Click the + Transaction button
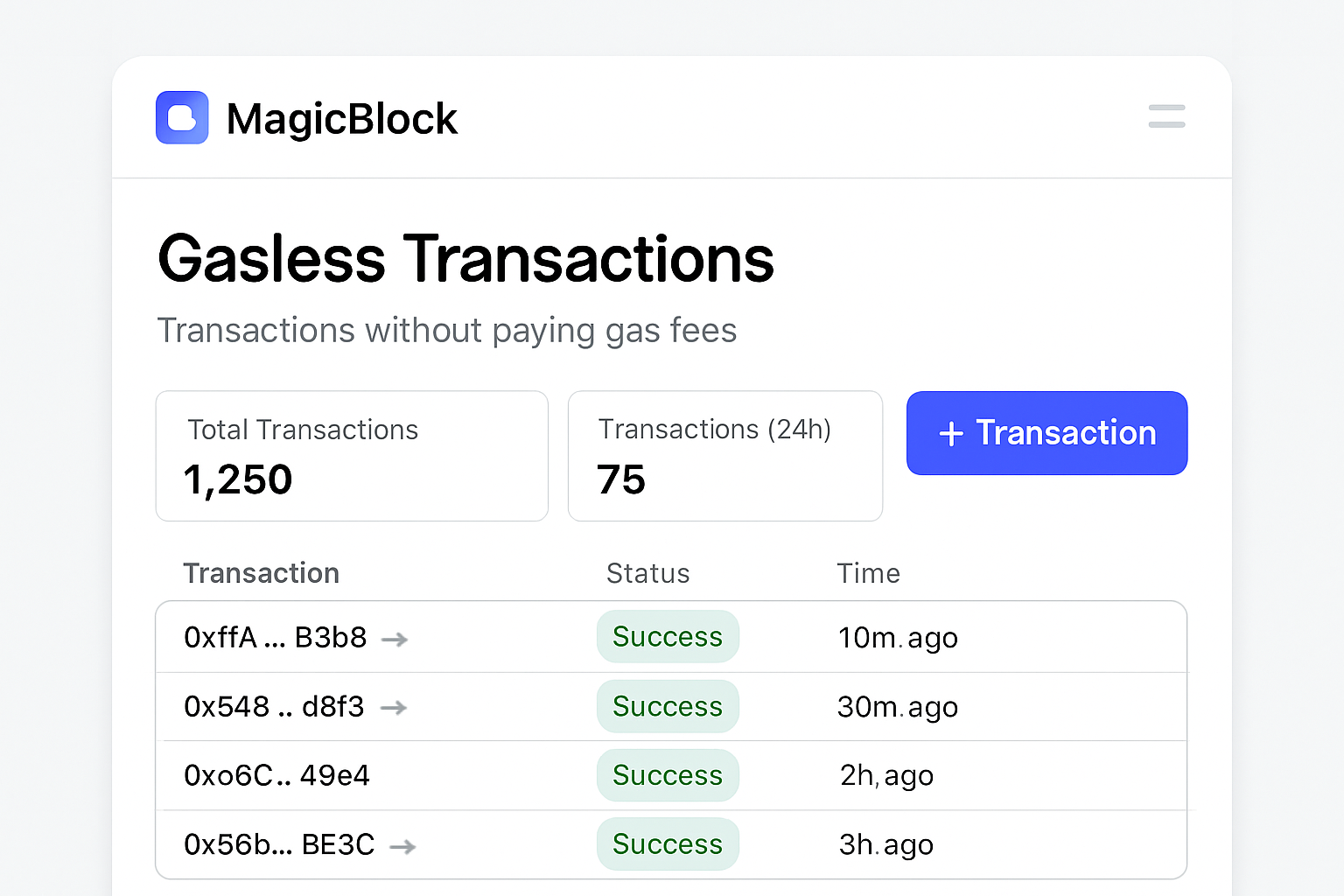This screenshot has height=896, width=1344. (x=1046, y=433)
